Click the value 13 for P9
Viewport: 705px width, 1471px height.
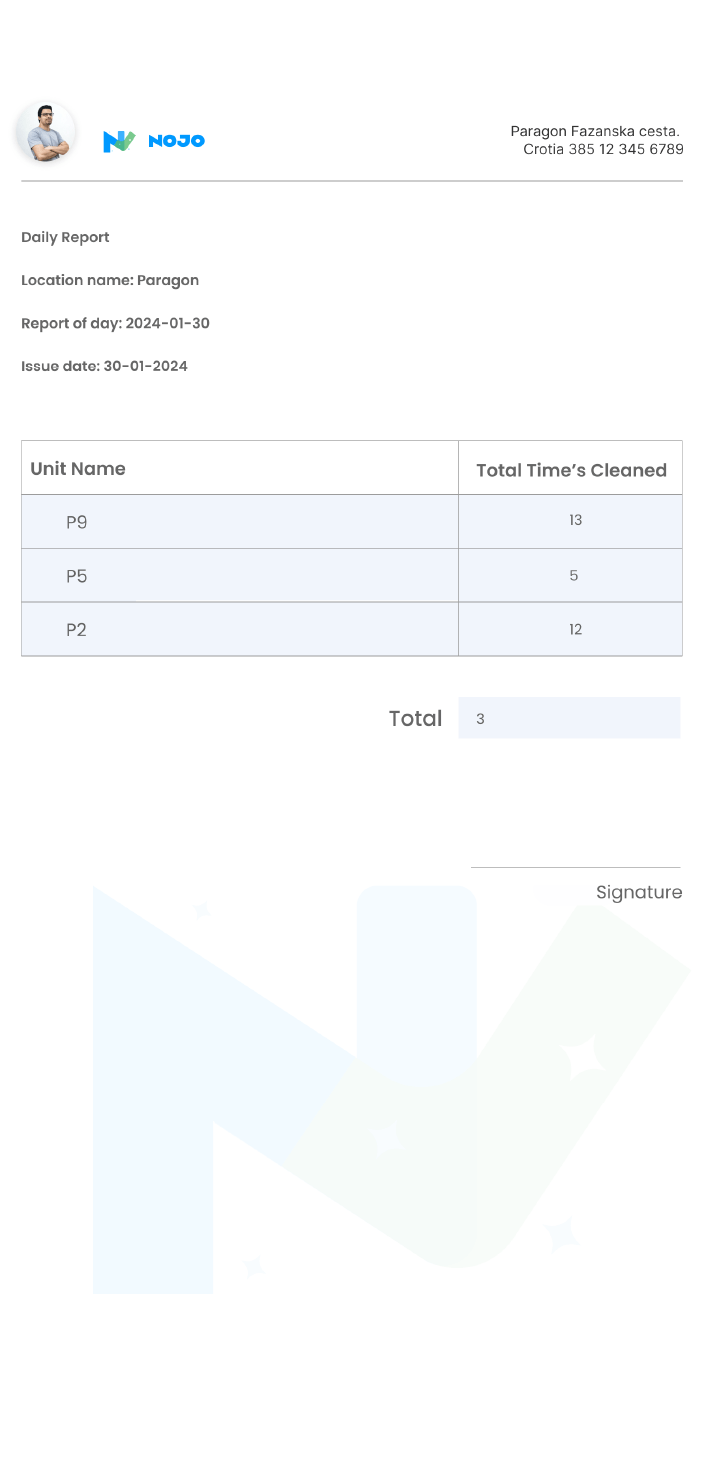click(575, 520)
